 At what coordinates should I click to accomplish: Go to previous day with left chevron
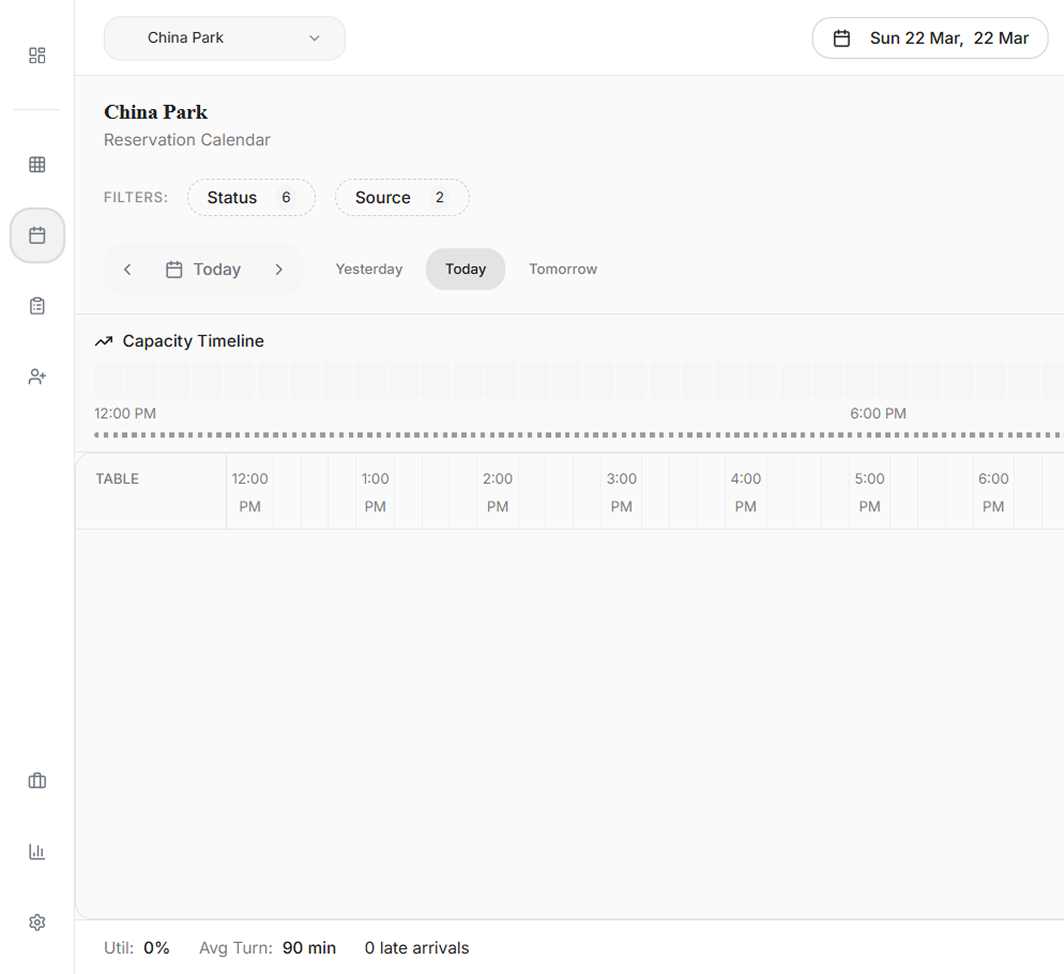coord(128,270)
